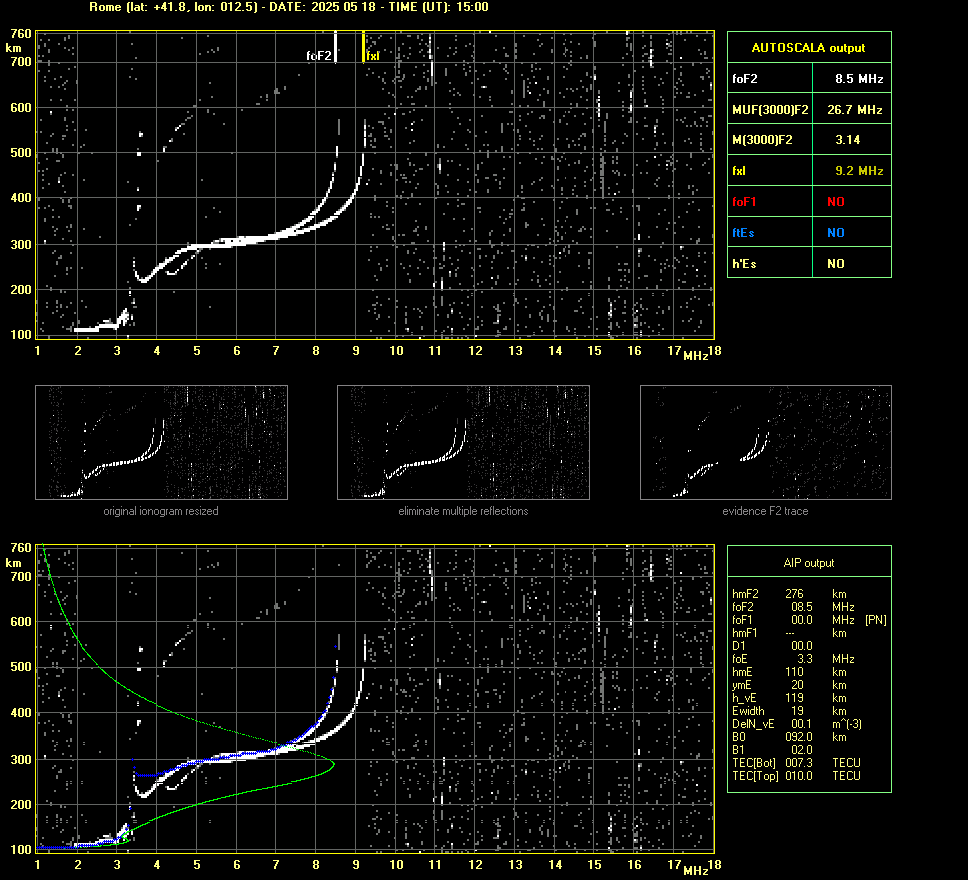Click the foE 3.3 MHz row
The image size is (968, 880).
point(793,658)
